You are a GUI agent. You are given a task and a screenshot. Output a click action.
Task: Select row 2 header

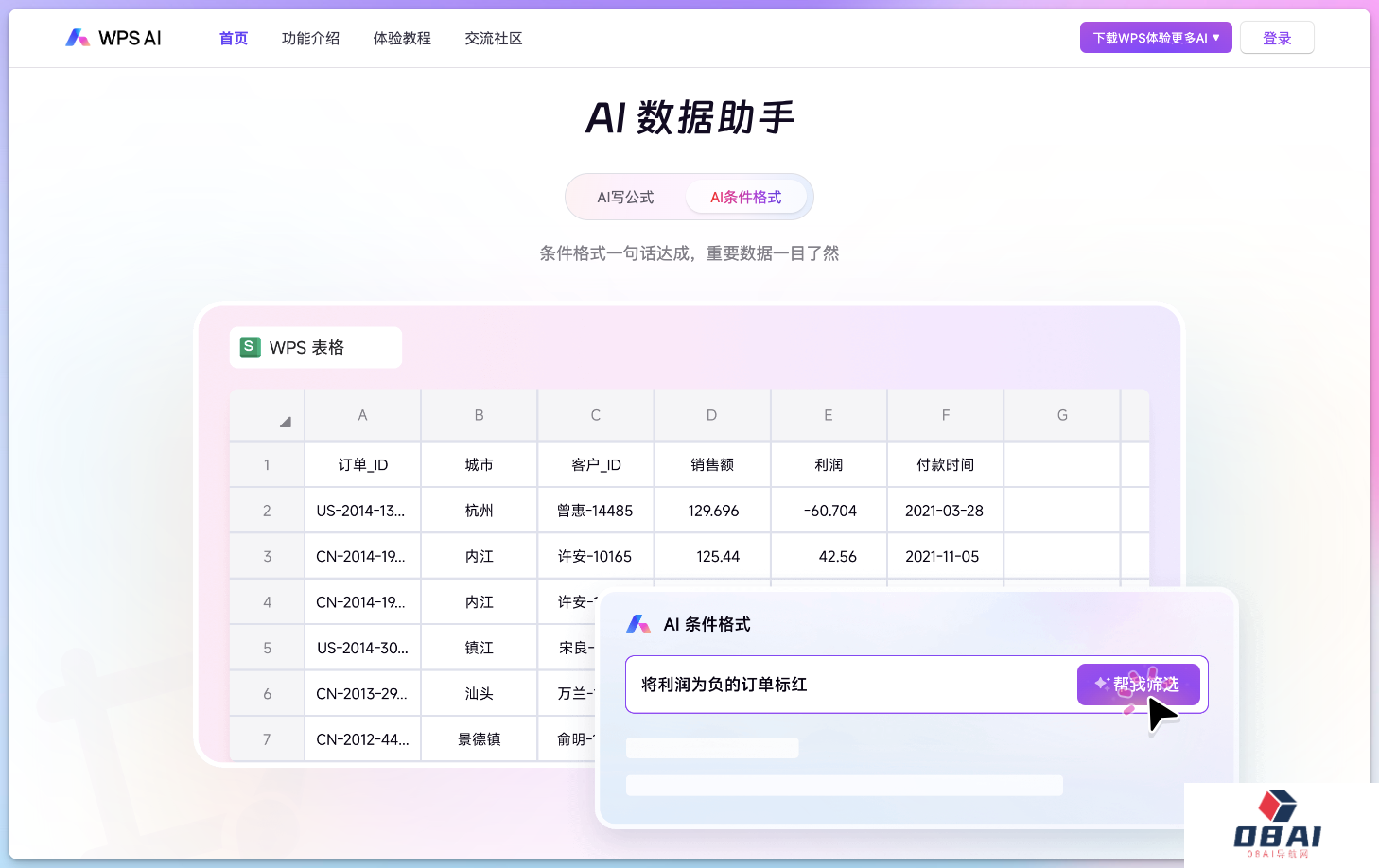pos(267,511)
